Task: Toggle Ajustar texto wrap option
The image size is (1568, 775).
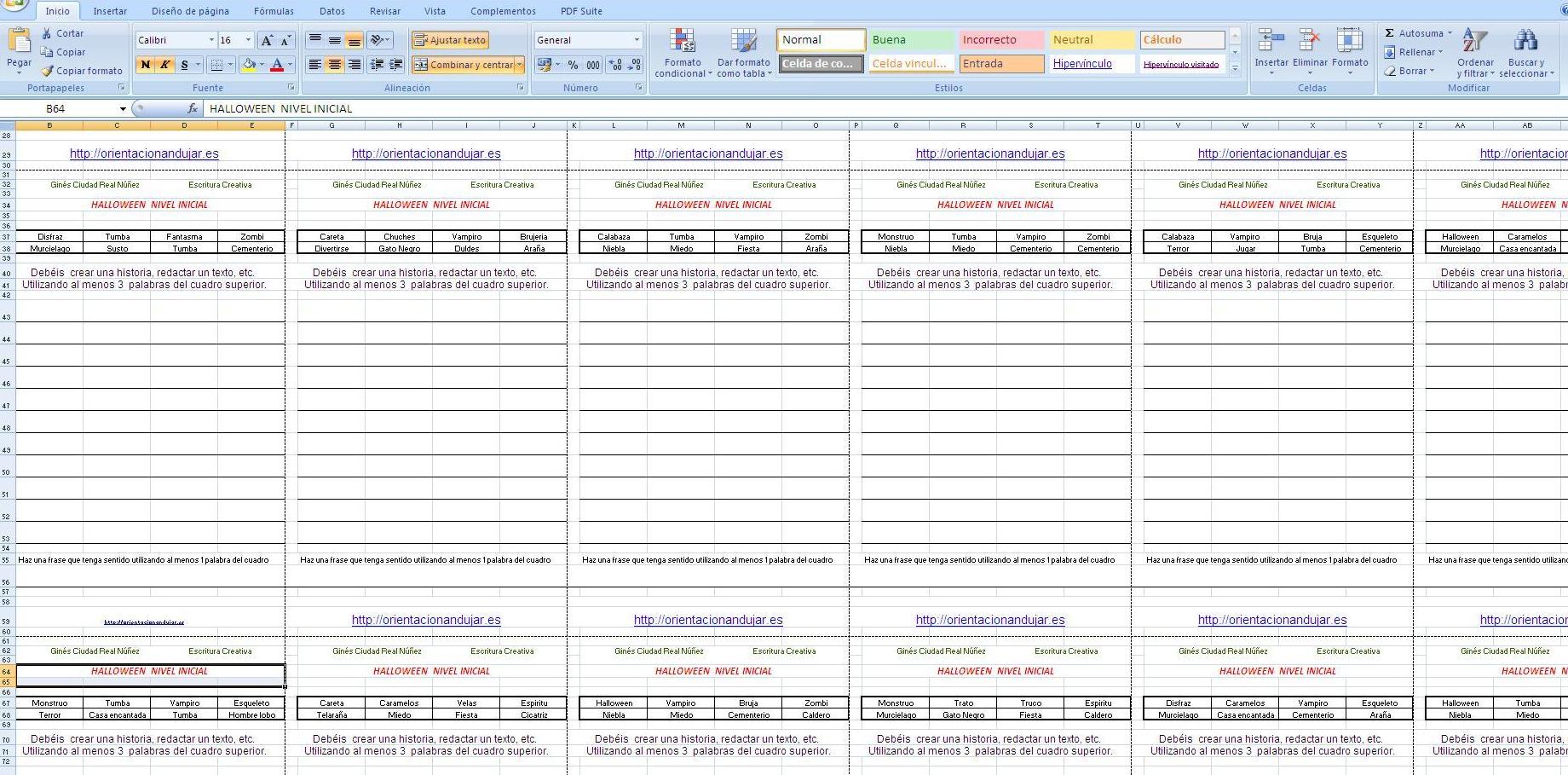Action: [450, 40]
